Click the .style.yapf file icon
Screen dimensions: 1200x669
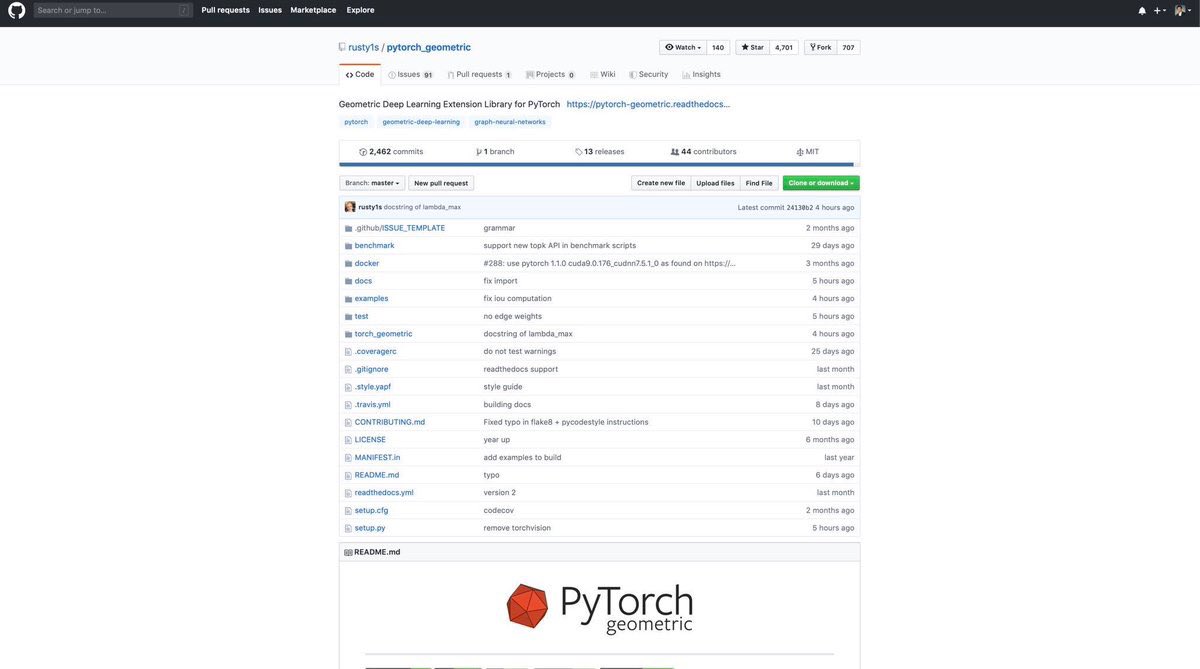click(x=348, y=387)
